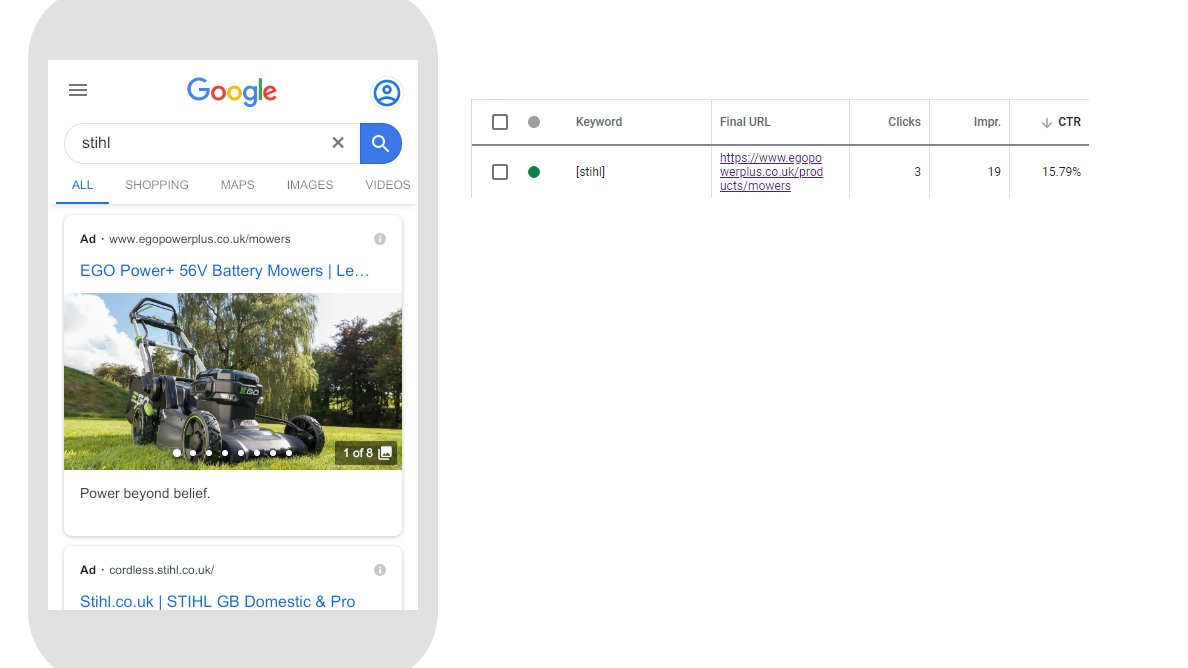Click the 'Power beyond belief.' ad description

(145, 493)
